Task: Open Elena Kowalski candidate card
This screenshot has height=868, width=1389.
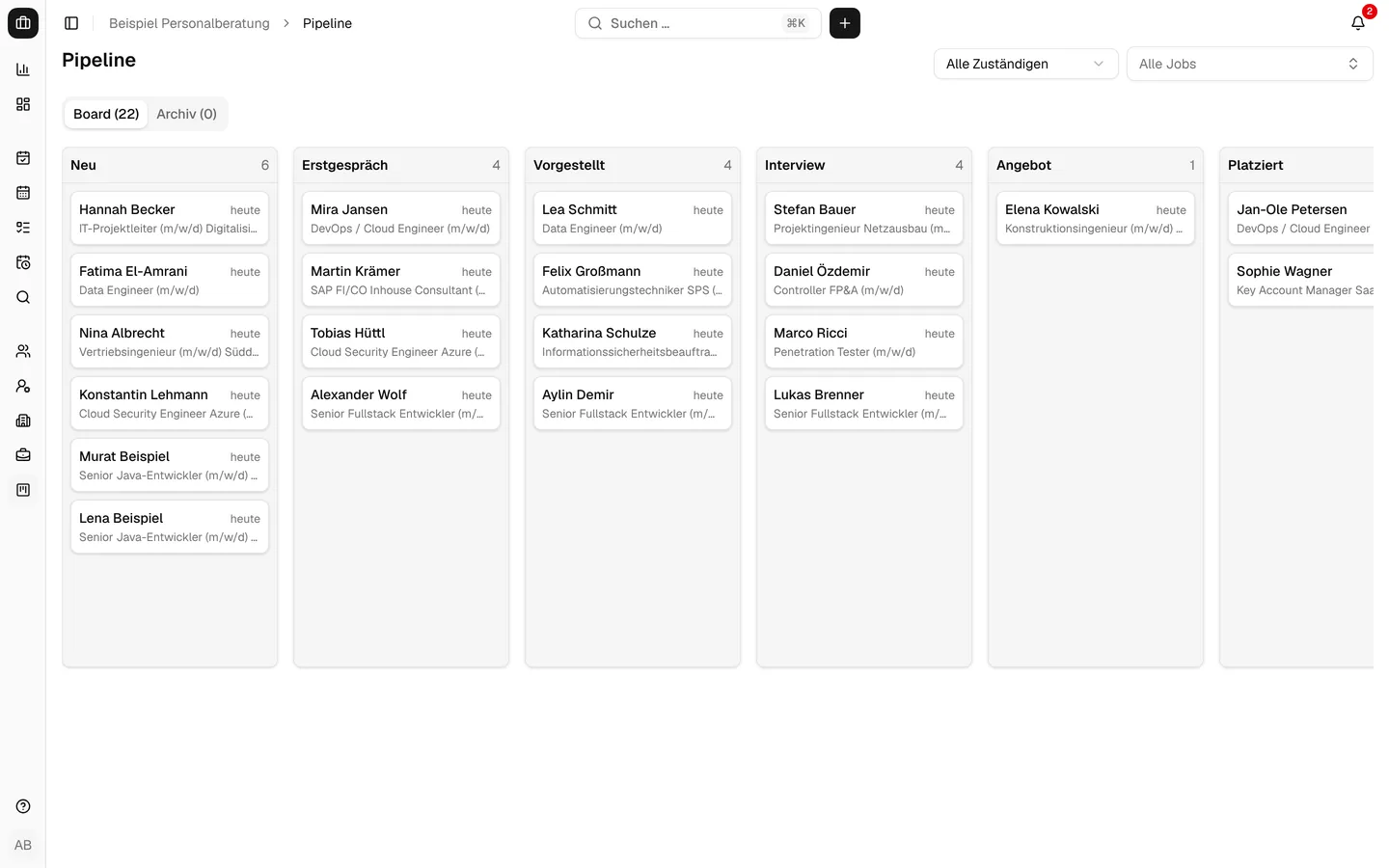Action: coord(1096,218)
